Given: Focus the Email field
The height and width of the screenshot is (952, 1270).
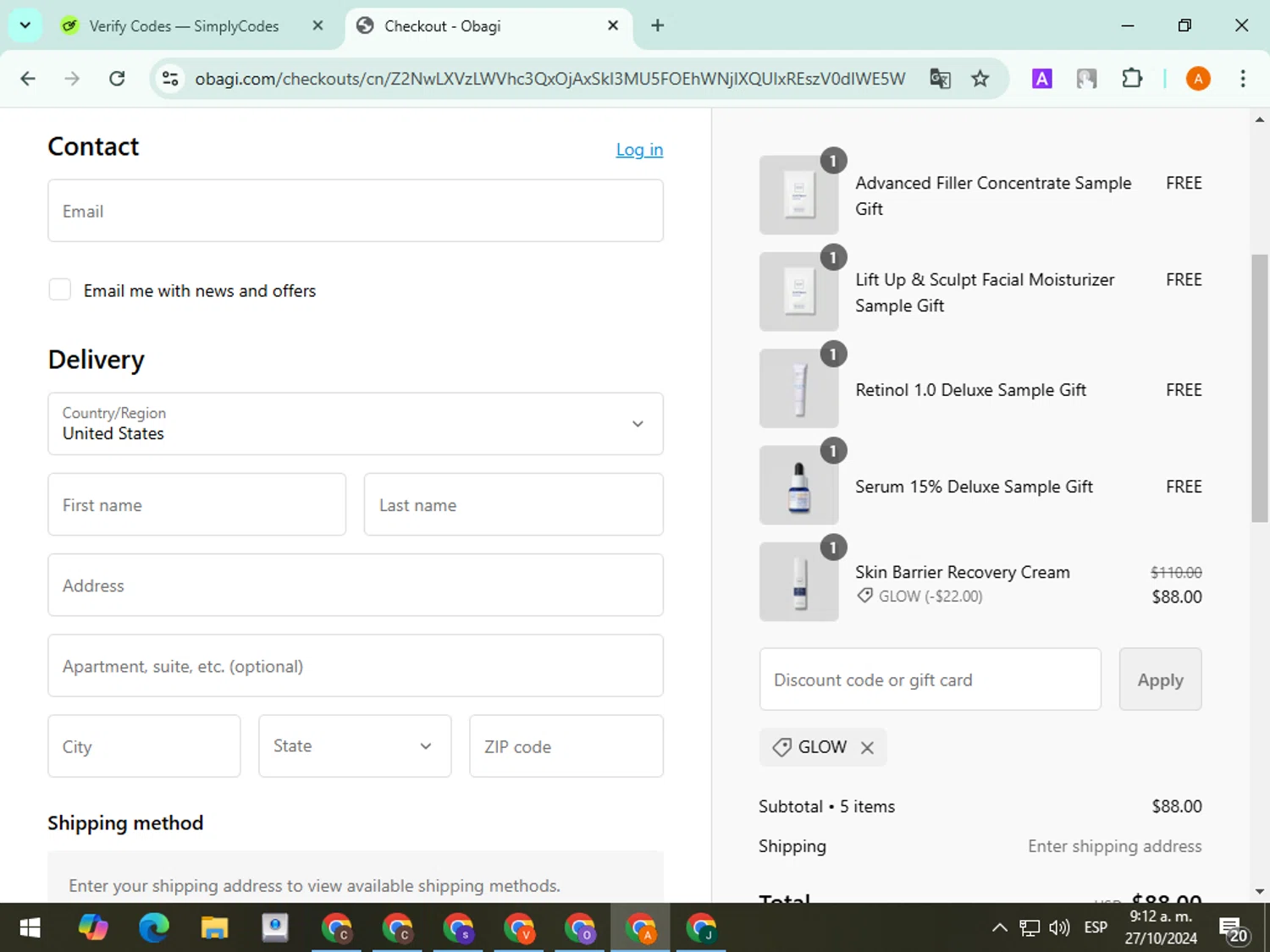Looking at the screenshot, I should 356,211.
